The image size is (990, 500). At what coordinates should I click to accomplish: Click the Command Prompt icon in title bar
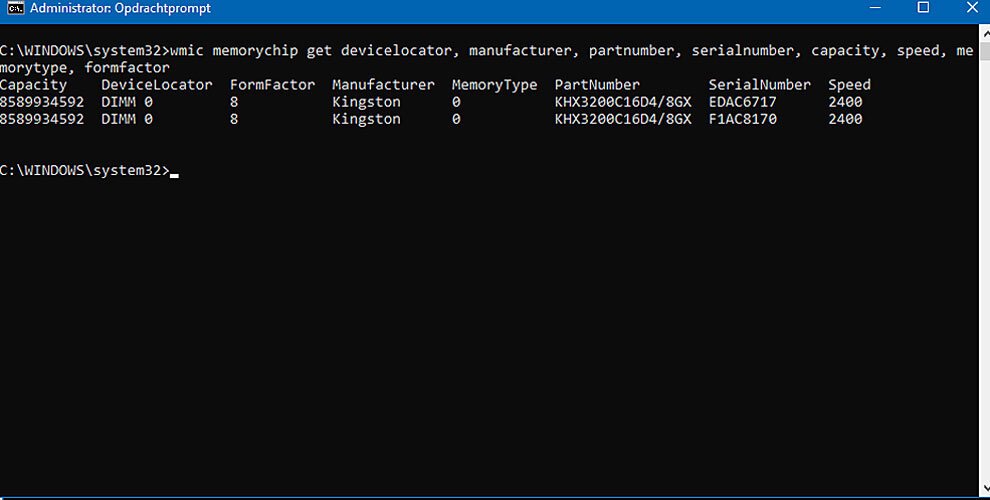(x=15, y=8)
